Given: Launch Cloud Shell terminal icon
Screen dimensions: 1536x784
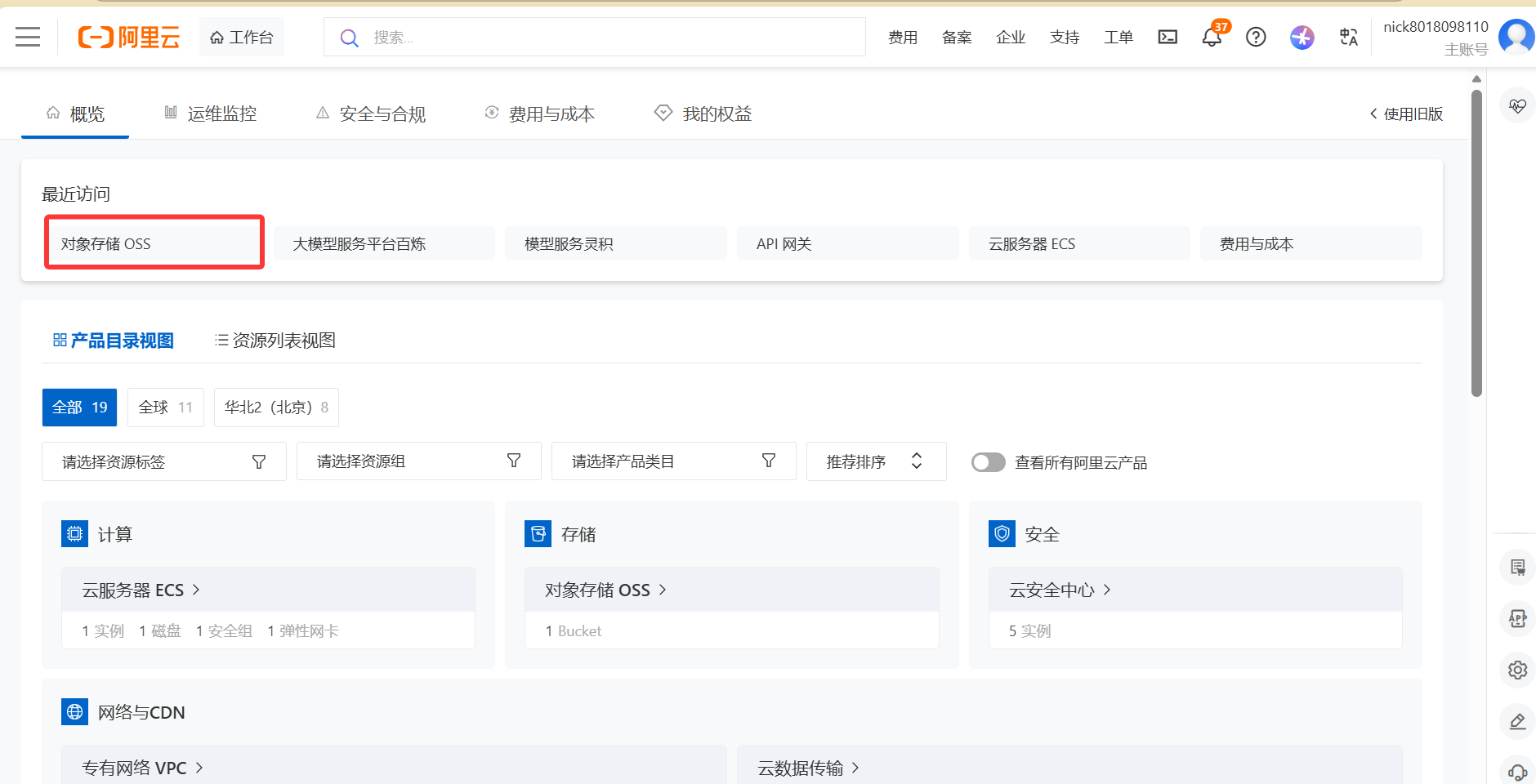Looking at the screenshot, I should pos(1167,37).
